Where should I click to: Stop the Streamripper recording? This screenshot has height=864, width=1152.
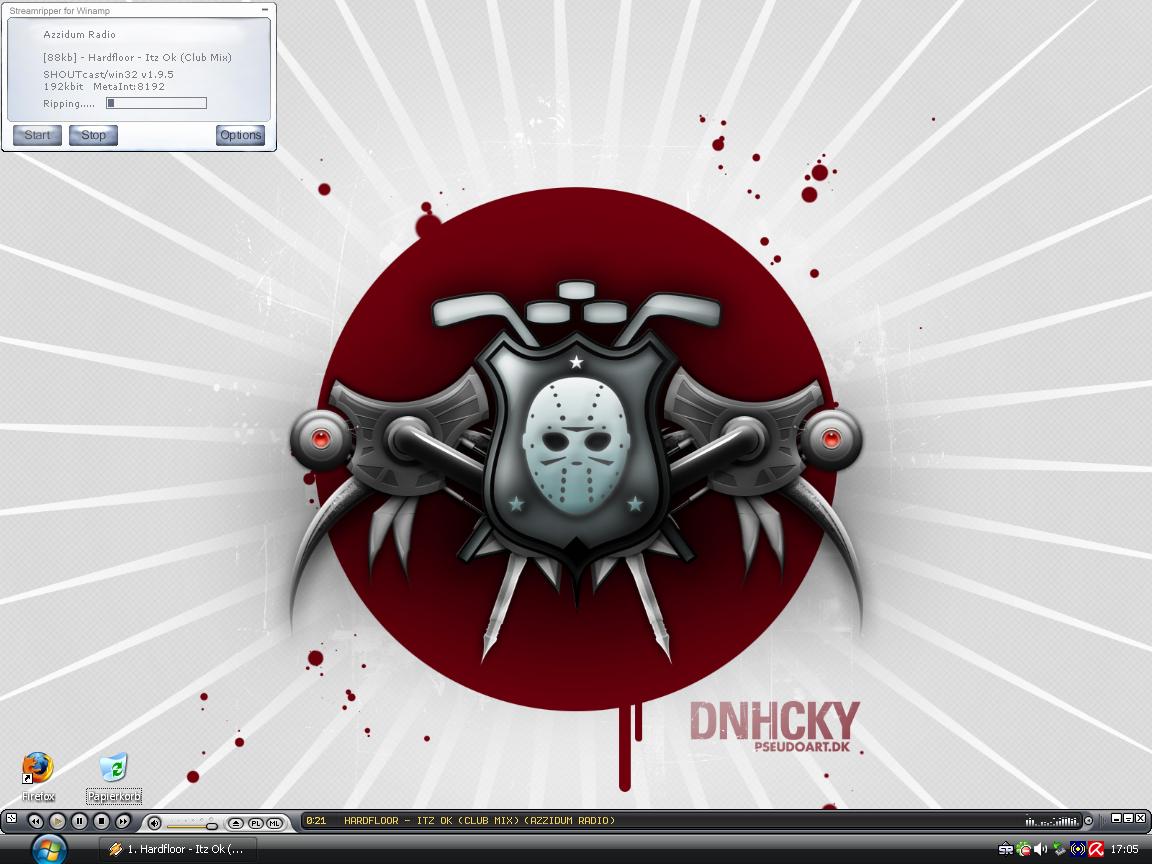click(93, 135)
